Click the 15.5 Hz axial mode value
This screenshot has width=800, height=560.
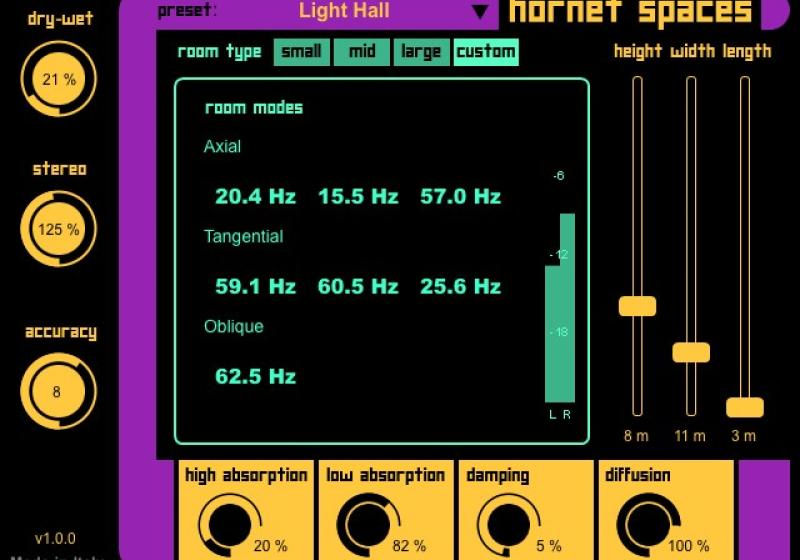[358, 196]
